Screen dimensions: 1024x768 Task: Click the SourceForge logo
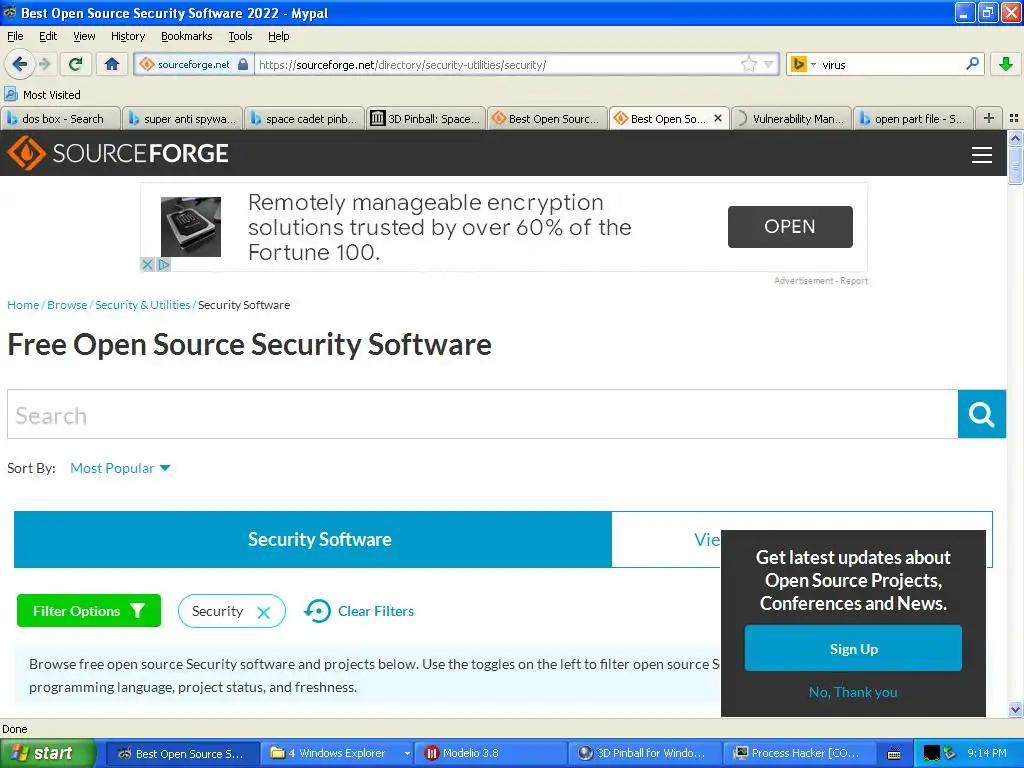point(118,153)
